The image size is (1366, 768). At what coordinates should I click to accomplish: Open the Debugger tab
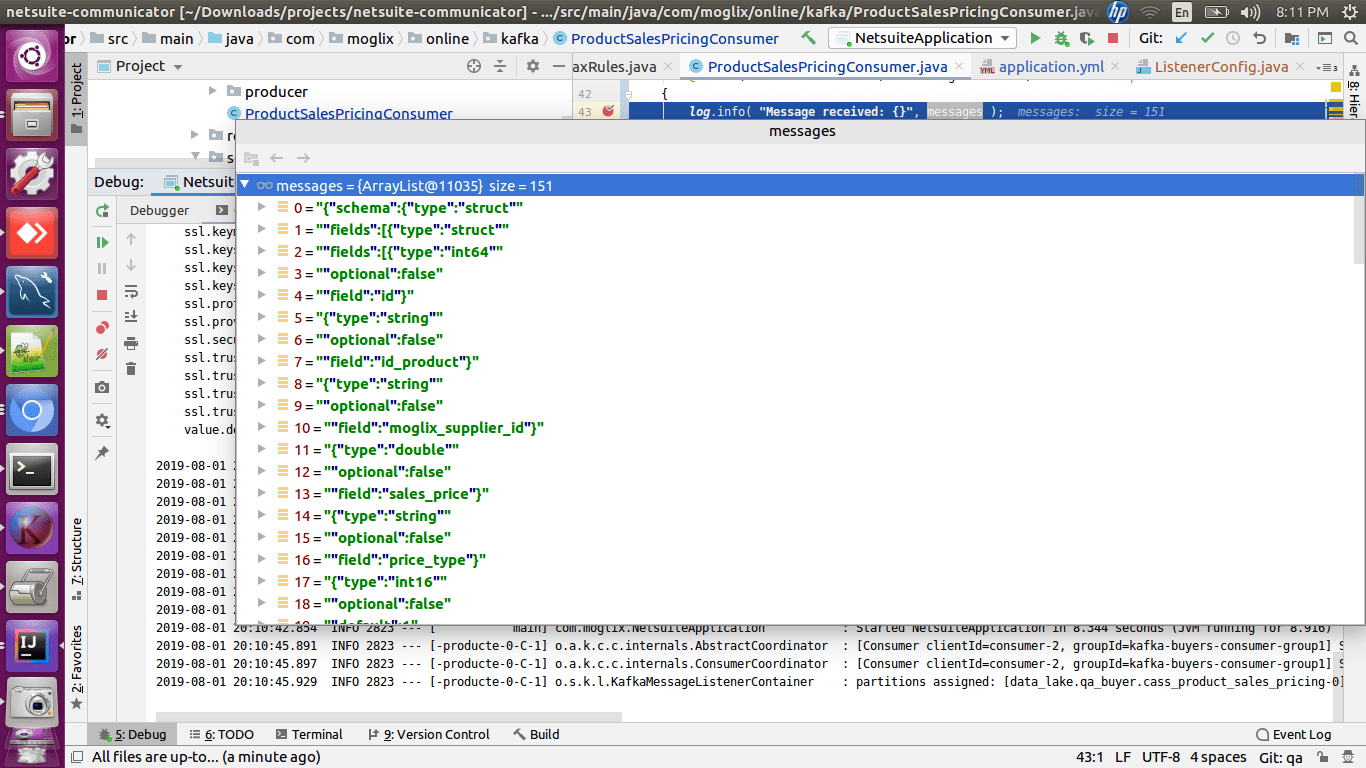click(159, 210)
